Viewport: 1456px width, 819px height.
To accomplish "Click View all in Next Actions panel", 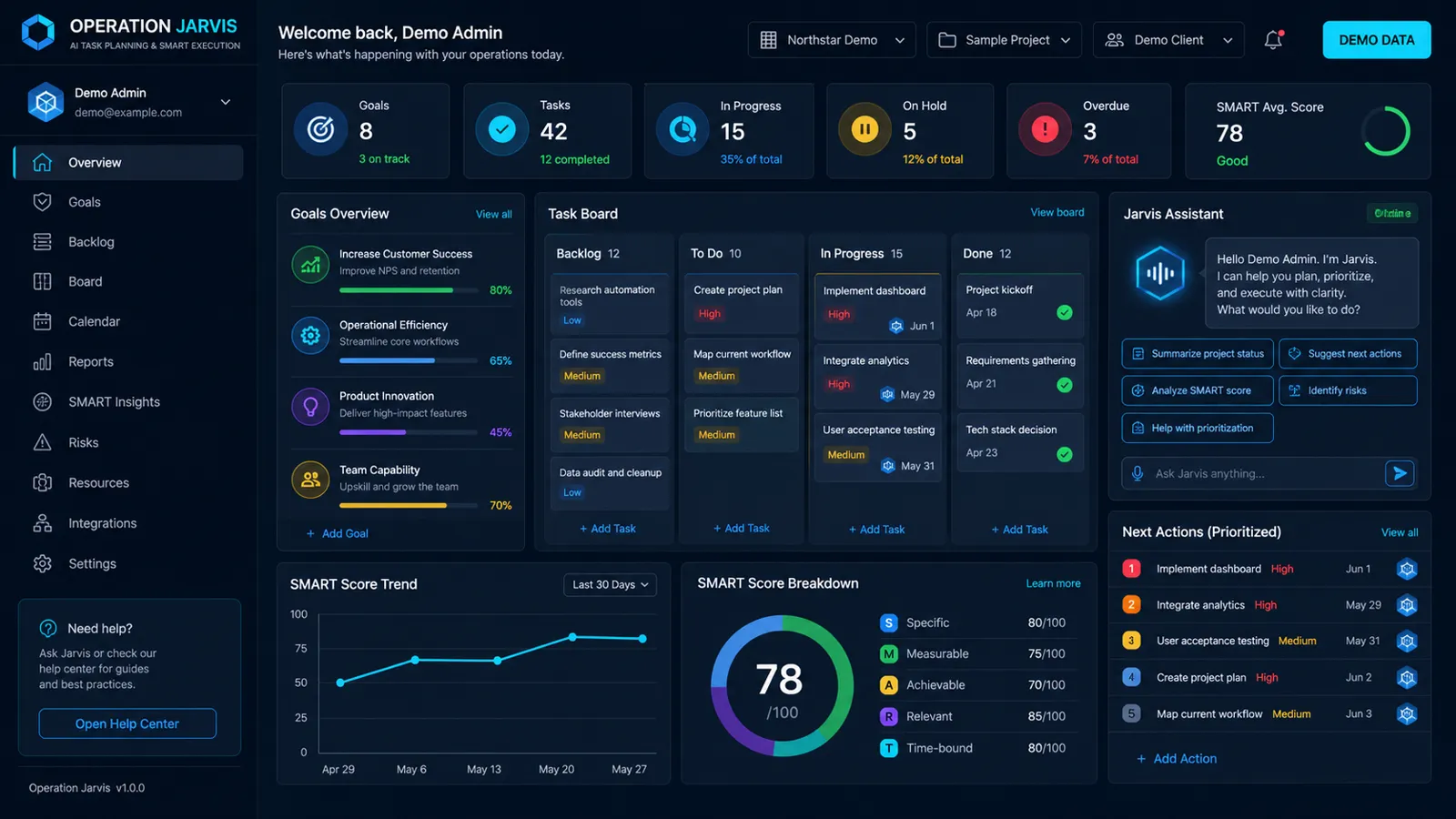I will pyautogui.click(x=1400, y=533).
